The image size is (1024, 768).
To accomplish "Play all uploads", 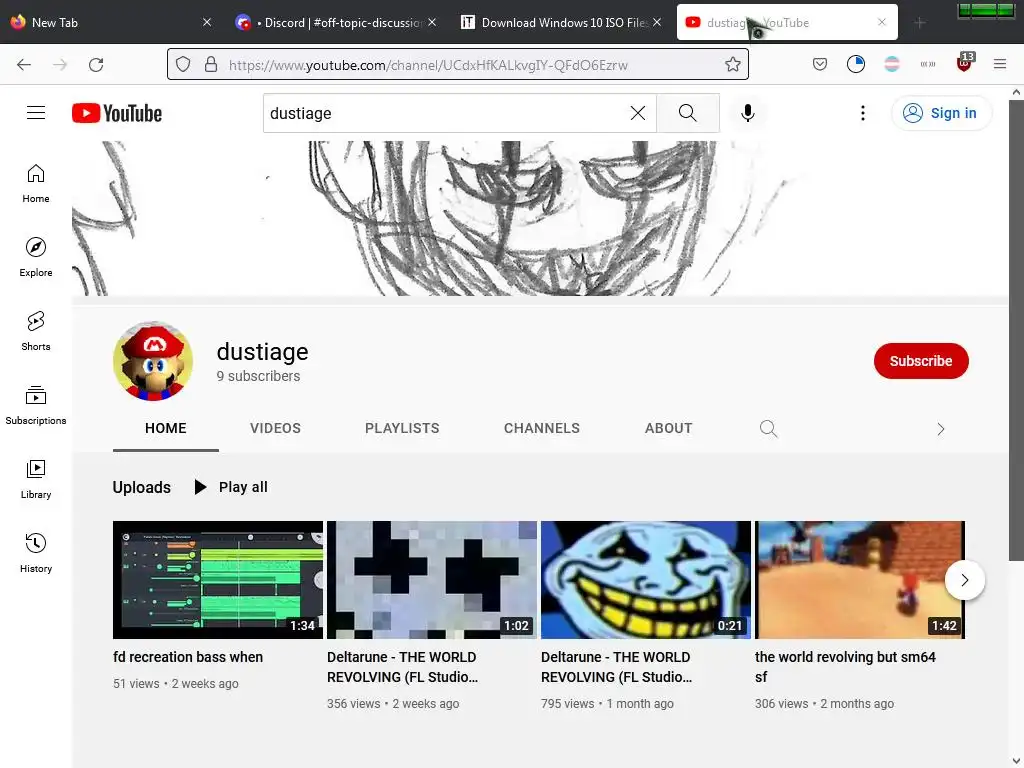I will [231, 487].
